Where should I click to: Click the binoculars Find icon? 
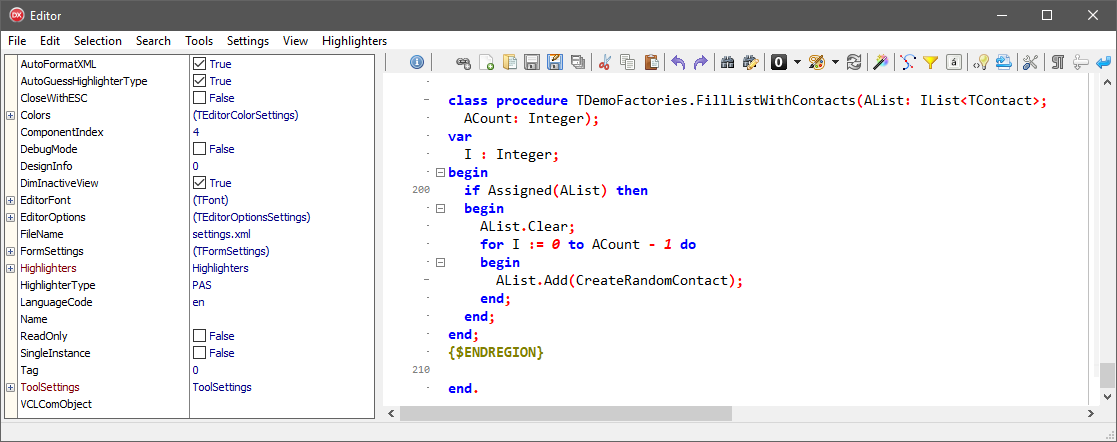point(728,62)
